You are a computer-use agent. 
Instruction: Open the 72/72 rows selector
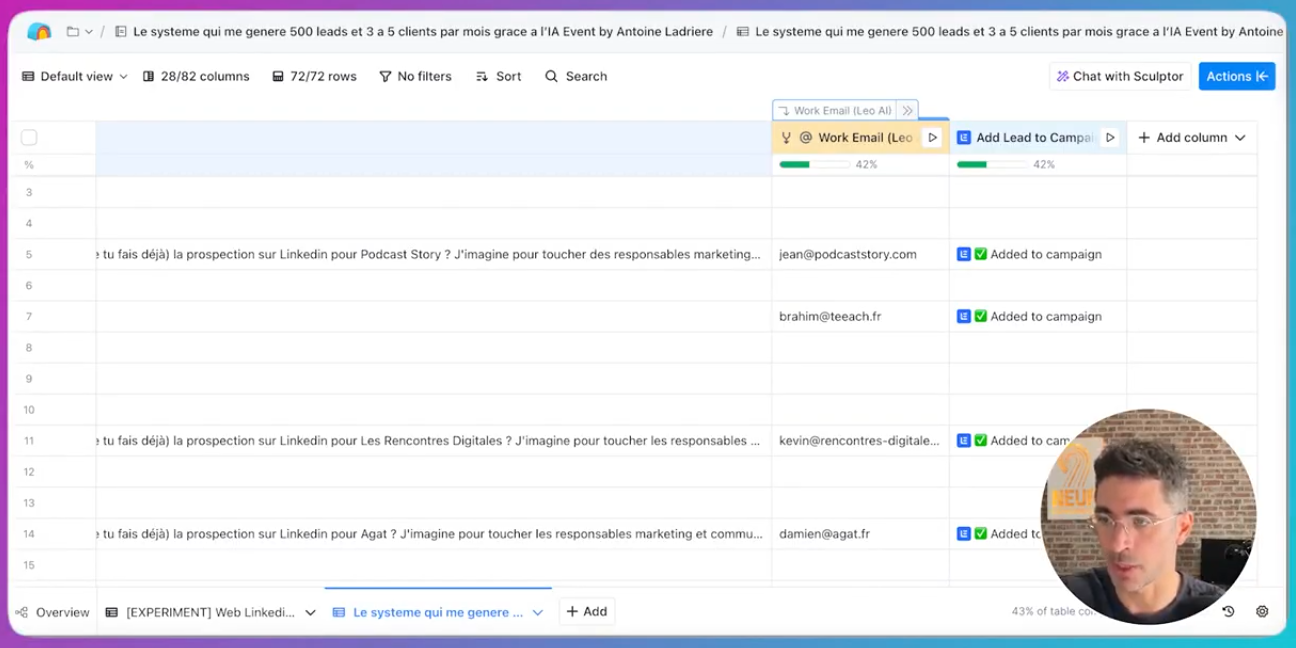(x=314, y=76)
